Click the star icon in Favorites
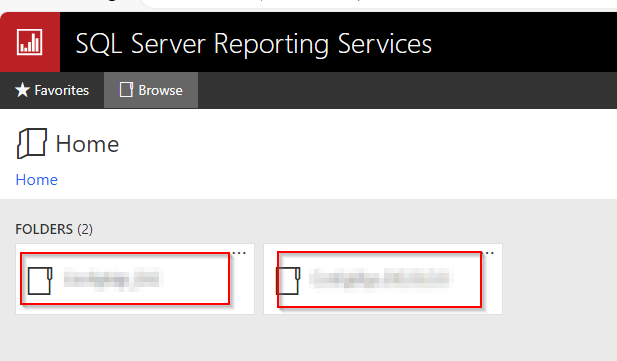The width and height of the screenshot is (617, 361). (x=22, y=90)
